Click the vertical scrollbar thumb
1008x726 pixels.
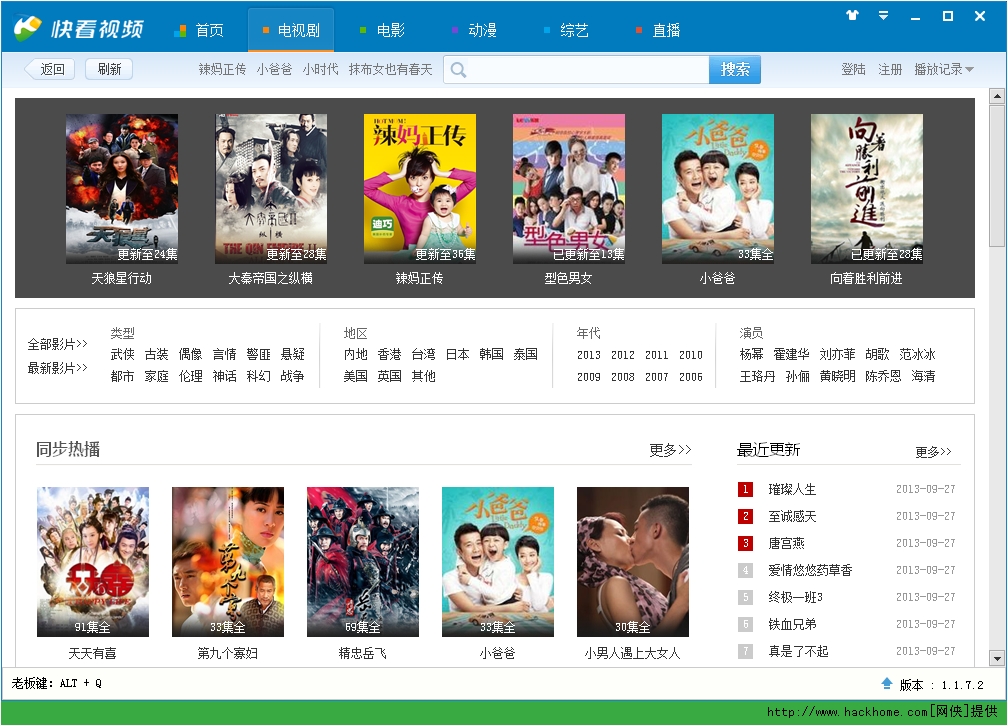click(997, 176)
